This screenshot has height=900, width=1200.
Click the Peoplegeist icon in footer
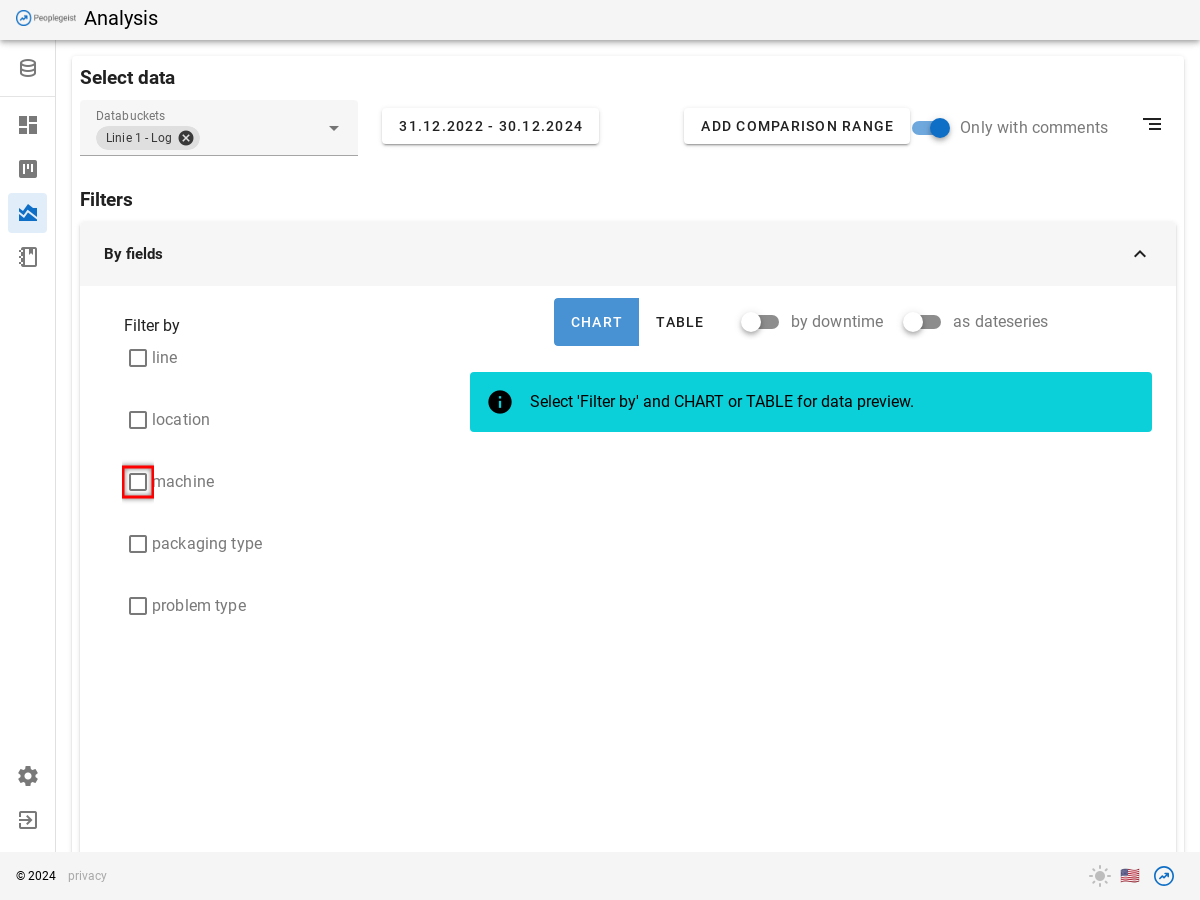tap(1164, 876)
